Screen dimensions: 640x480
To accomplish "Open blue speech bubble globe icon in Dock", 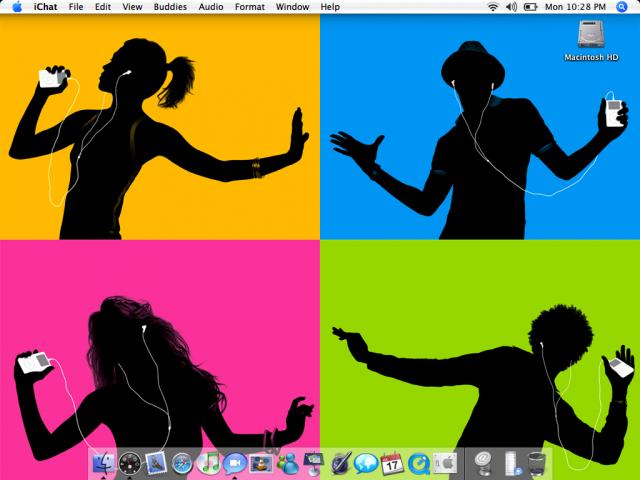I will click(366, 464).
